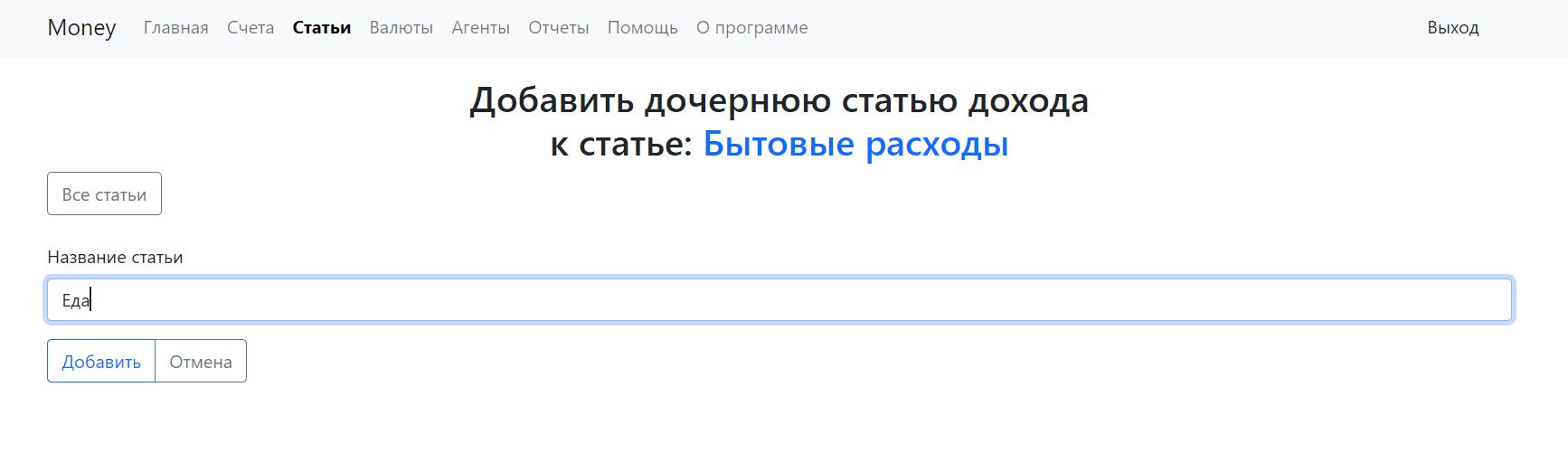
Task: Cancel with the Отмена button
Action: pos(201,362)
